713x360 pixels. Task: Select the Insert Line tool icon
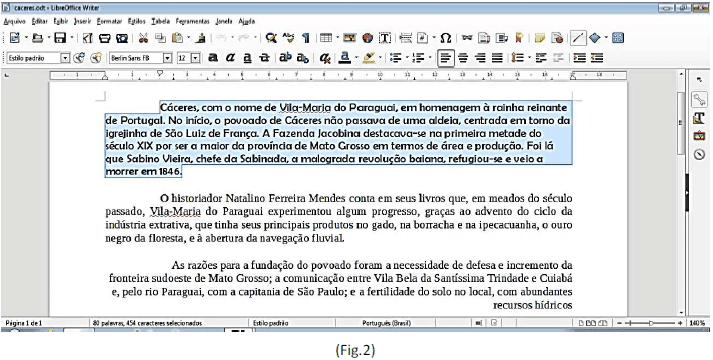578,38
